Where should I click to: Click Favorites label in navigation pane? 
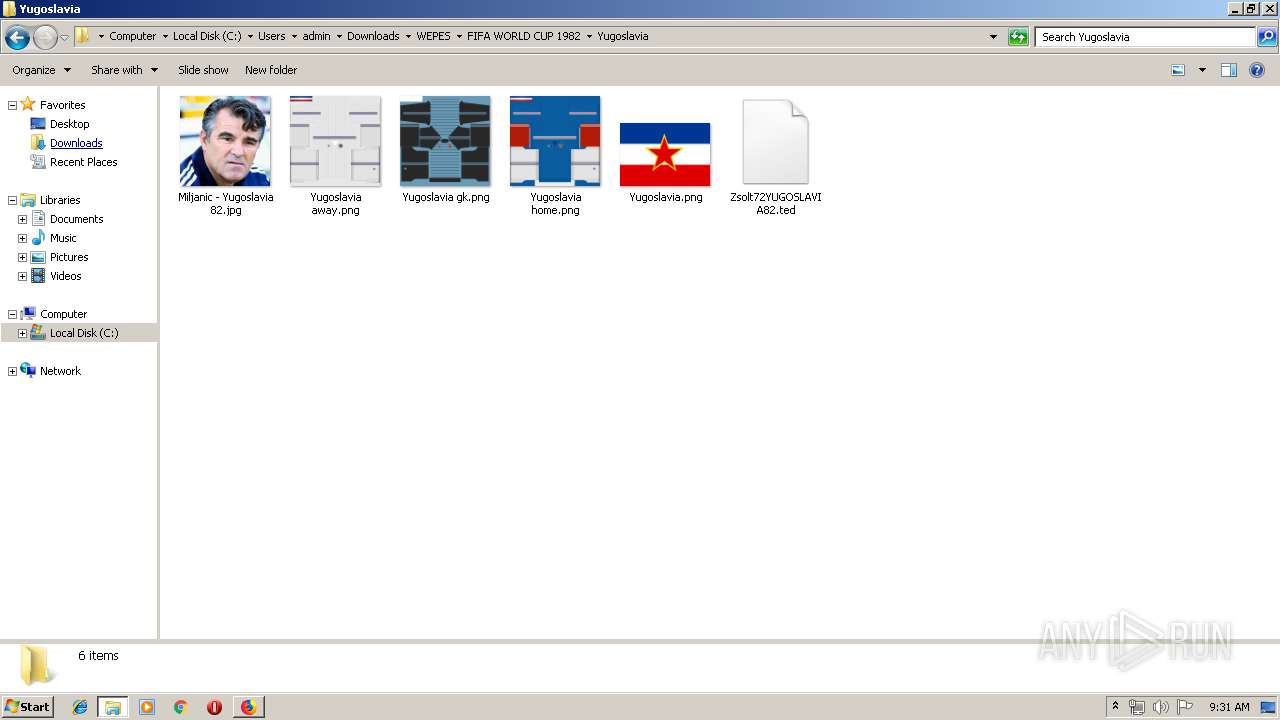coord(62,105)
